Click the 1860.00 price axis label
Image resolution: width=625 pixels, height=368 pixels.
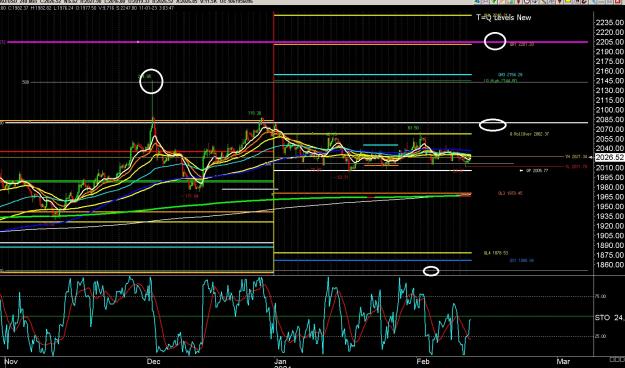pos(610,265)
